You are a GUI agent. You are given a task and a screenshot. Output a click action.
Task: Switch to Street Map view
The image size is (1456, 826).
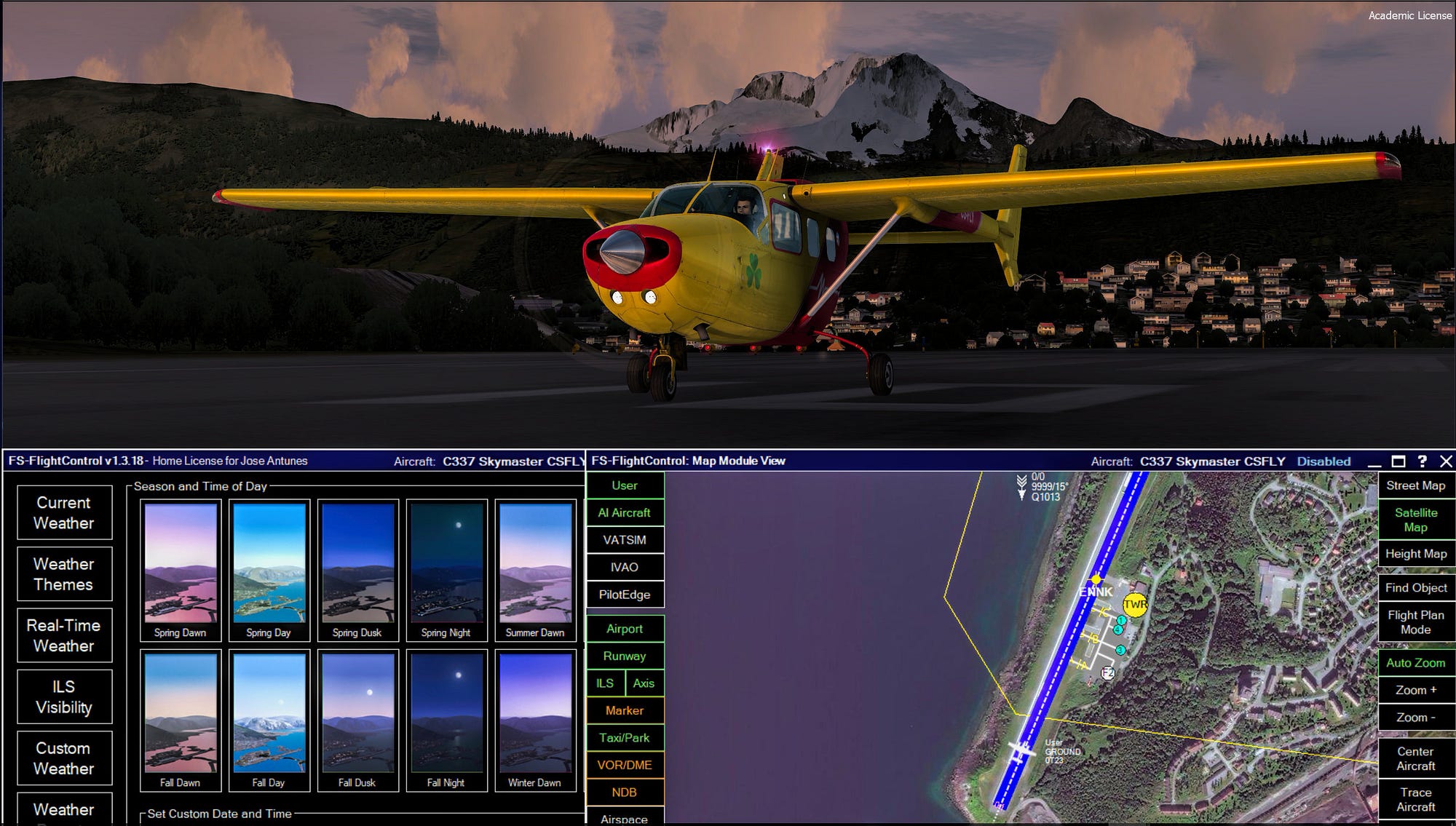point(1415,485)
